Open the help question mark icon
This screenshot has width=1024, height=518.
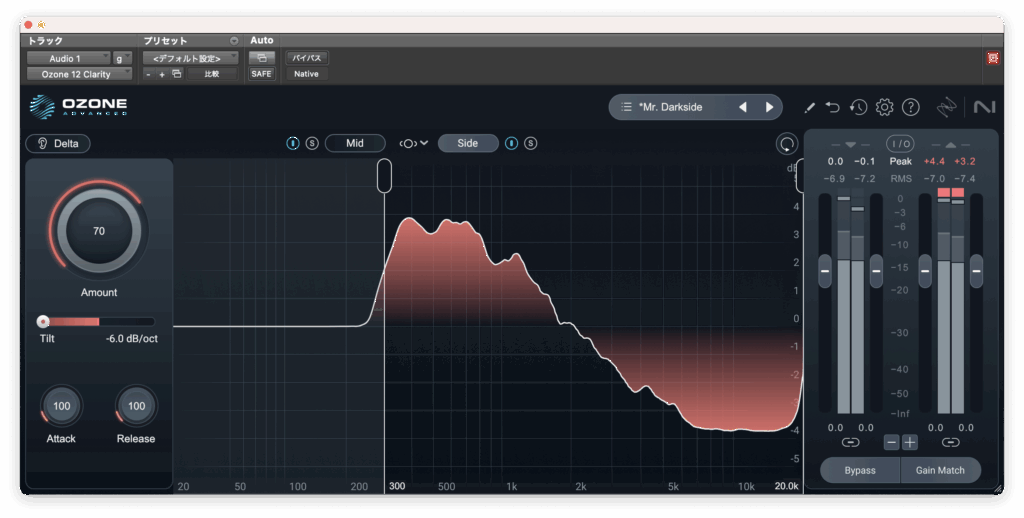point(910,107)
